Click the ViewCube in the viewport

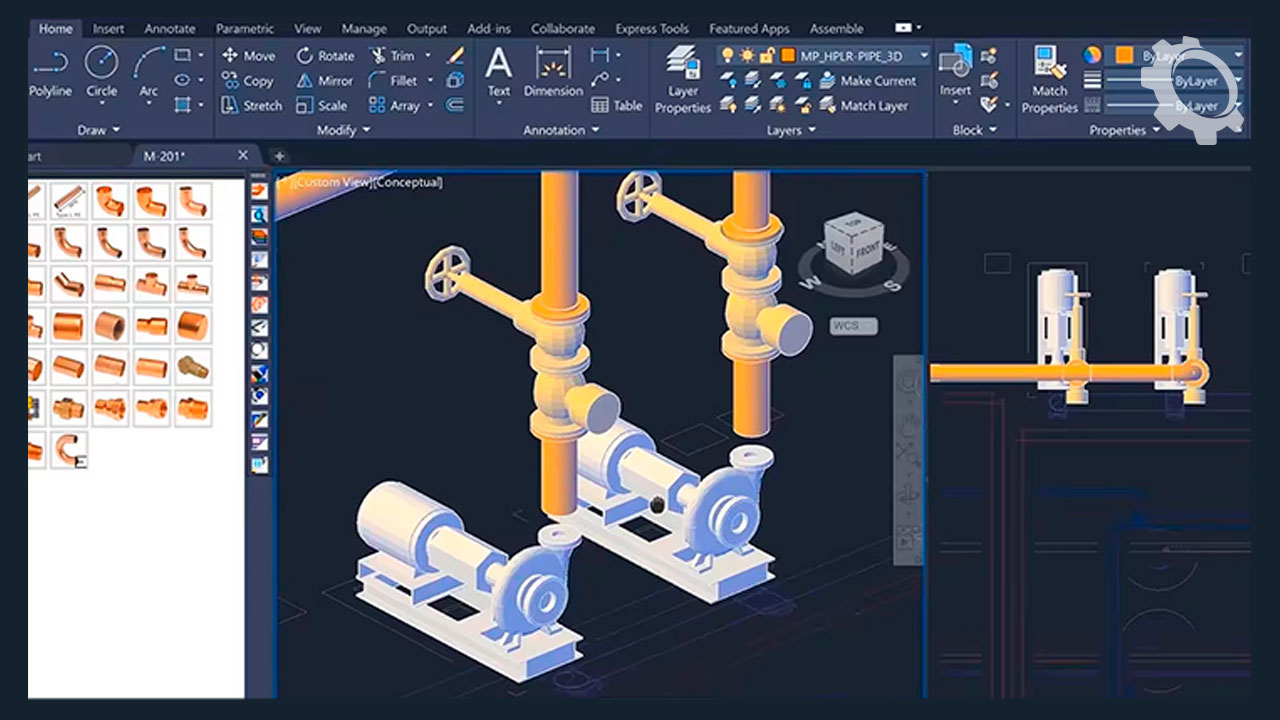(x=853, y=245)
